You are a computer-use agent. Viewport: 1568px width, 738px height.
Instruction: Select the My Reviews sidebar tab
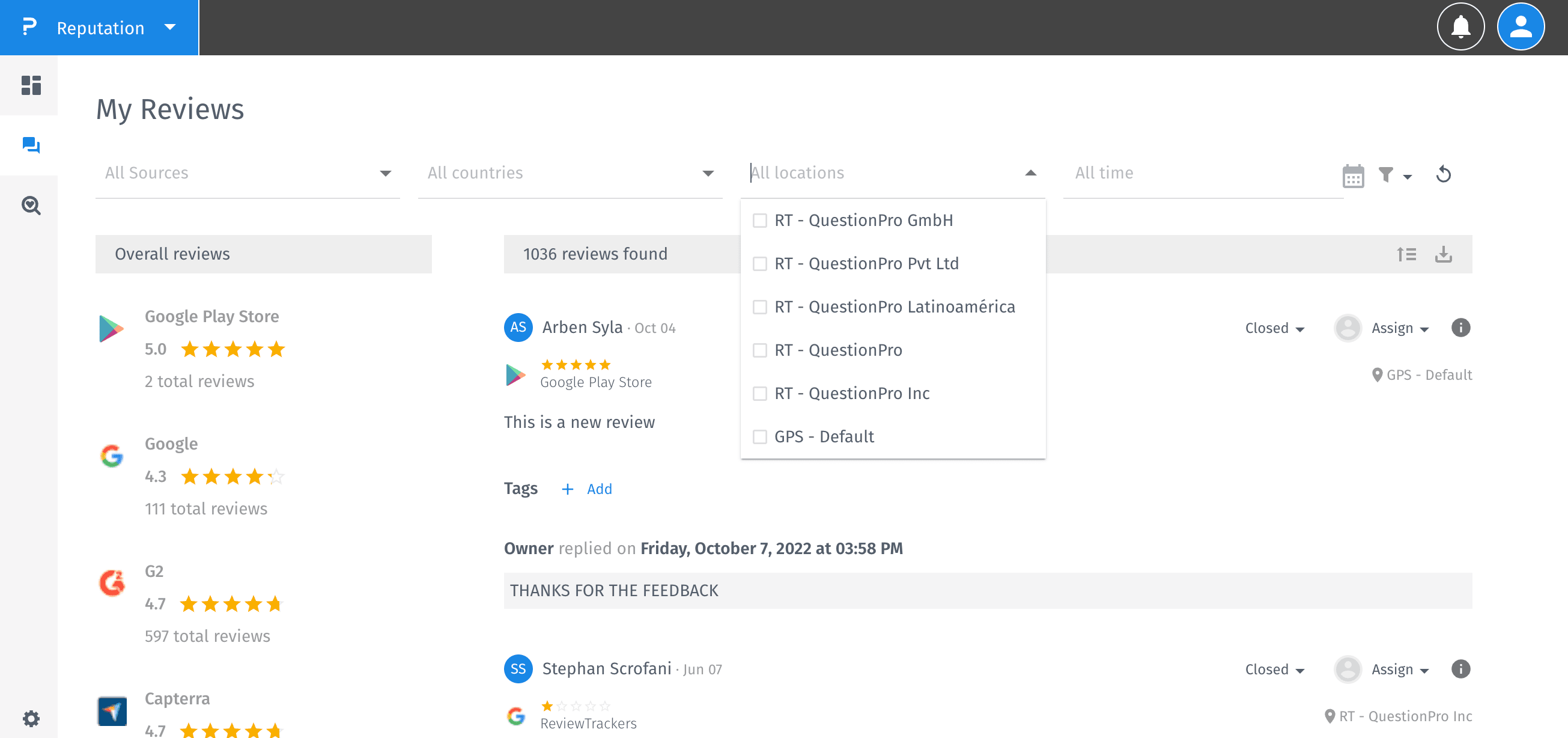(x=31, y=145)
